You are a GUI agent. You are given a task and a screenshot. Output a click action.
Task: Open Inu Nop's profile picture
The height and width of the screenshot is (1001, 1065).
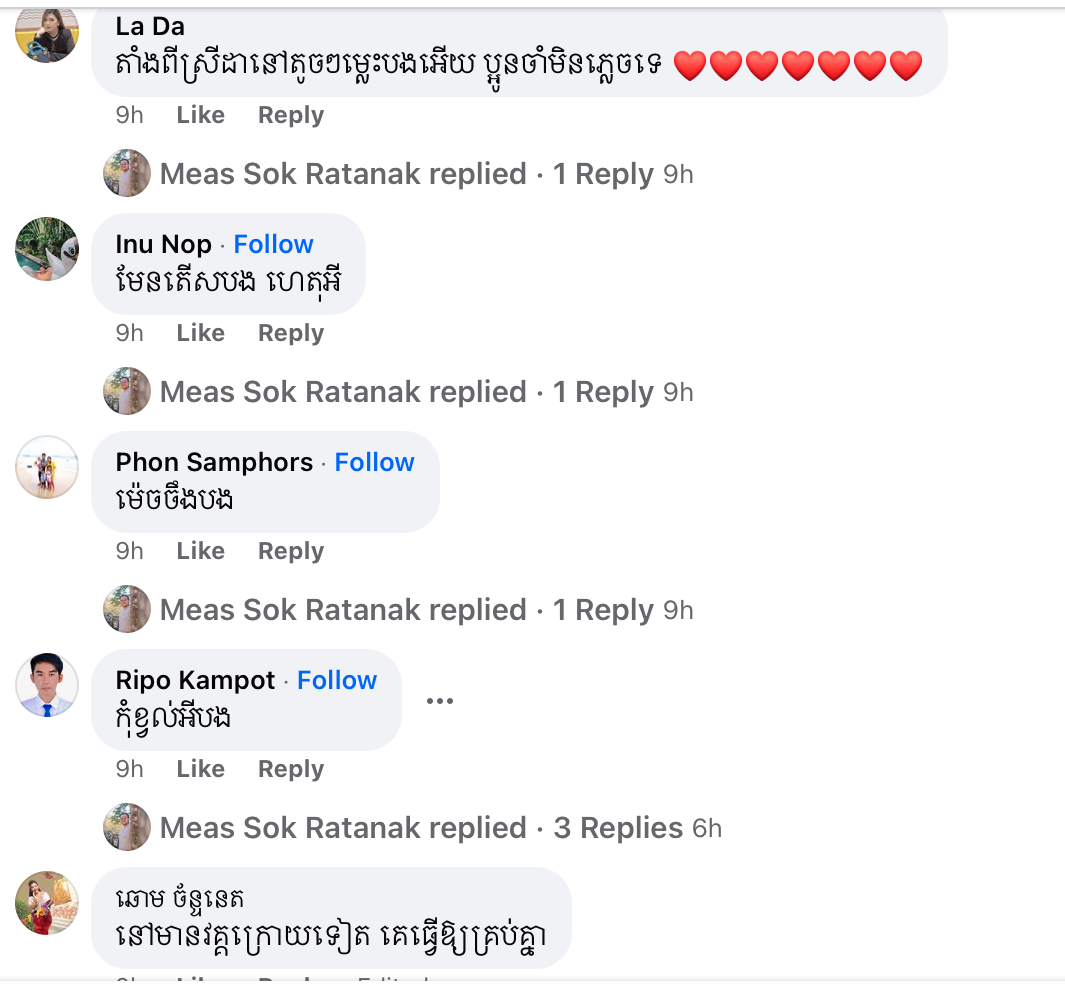[x=47, y=249]
